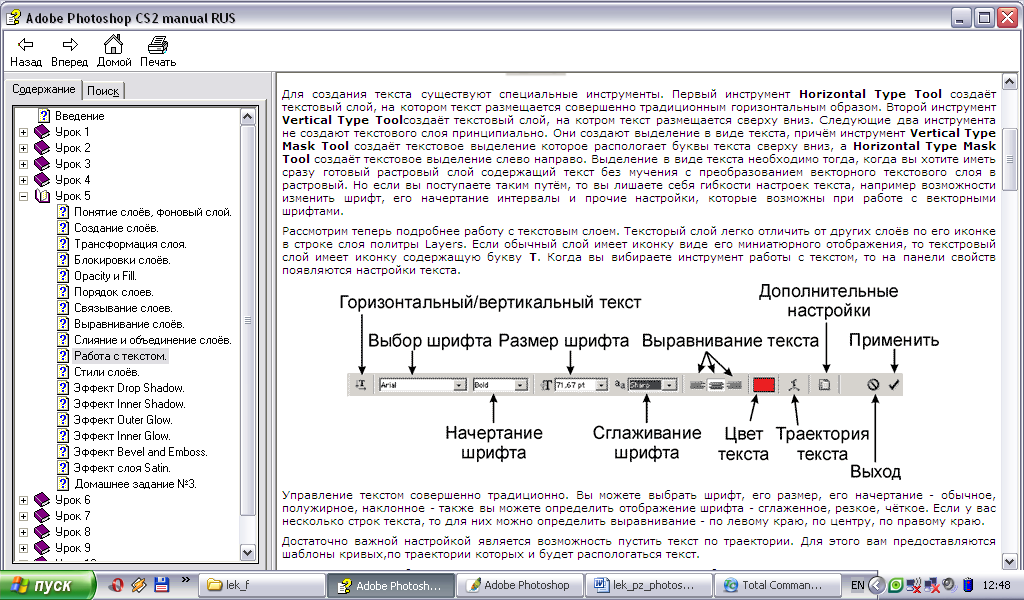Open the Эффект Drop Shadow topic

(x=129, y=388)
